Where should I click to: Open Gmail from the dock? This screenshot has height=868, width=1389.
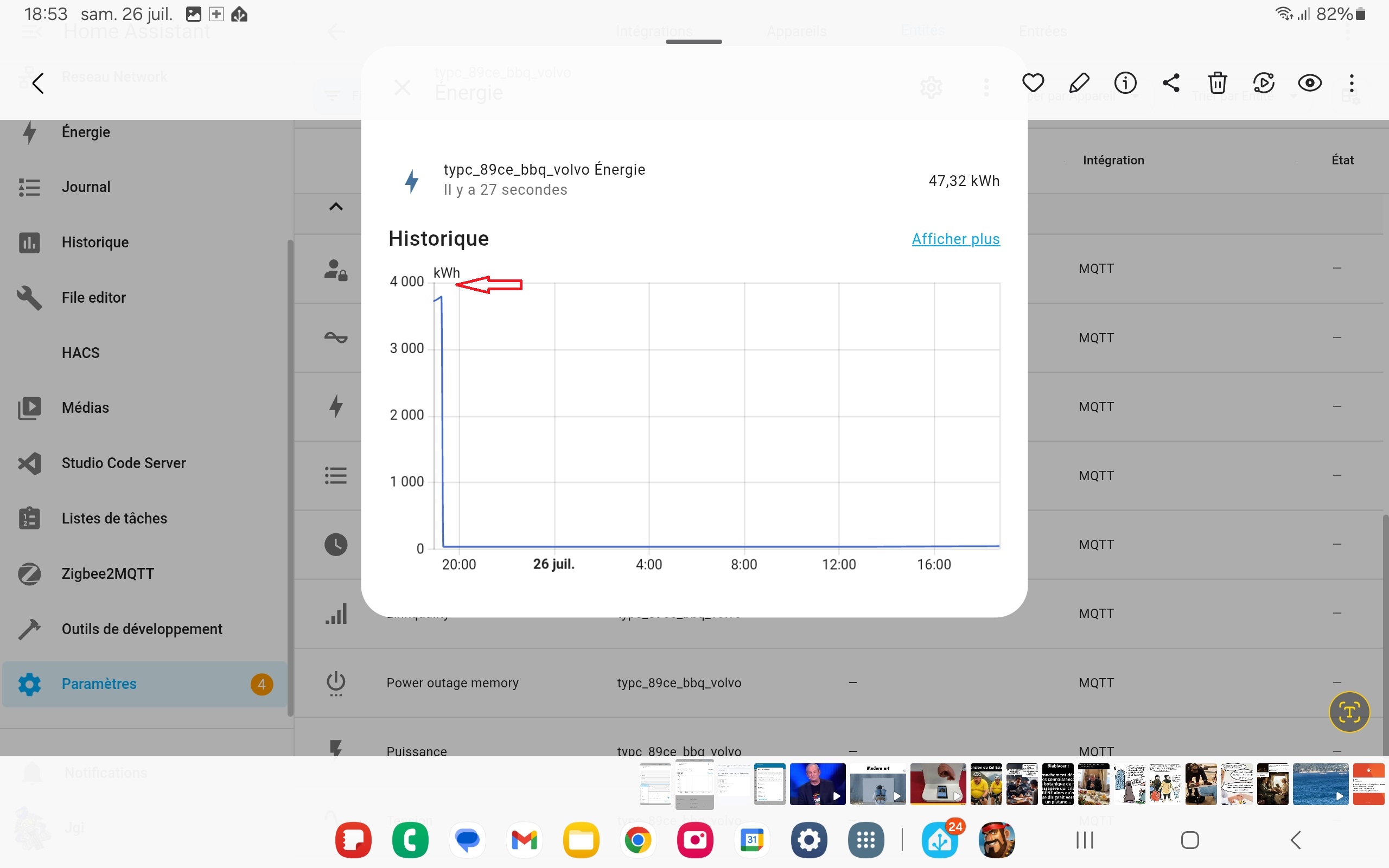point(524,840)
